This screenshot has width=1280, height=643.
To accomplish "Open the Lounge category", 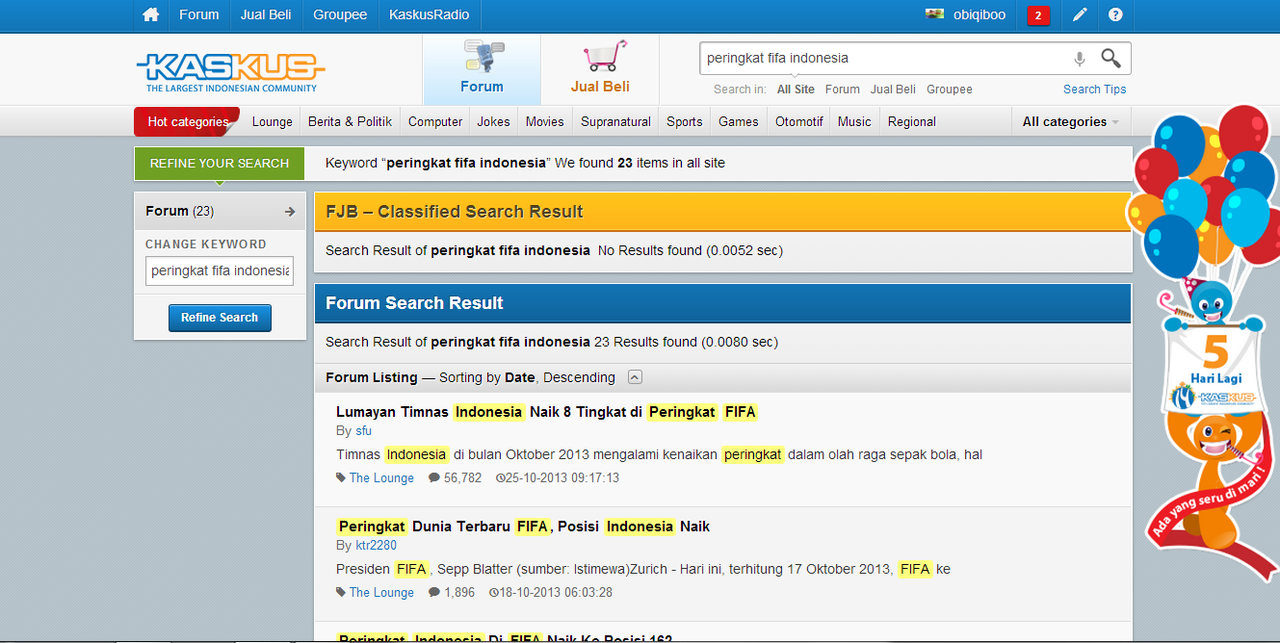I will [272, 122].
